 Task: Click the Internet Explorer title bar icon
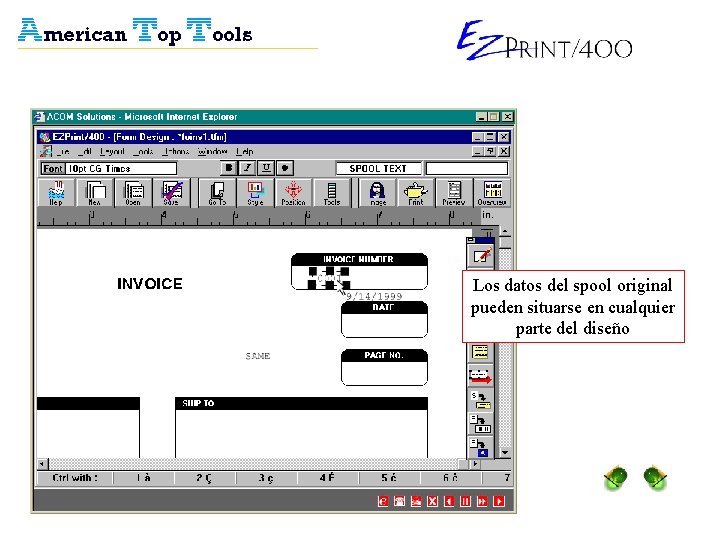(40, 117)
